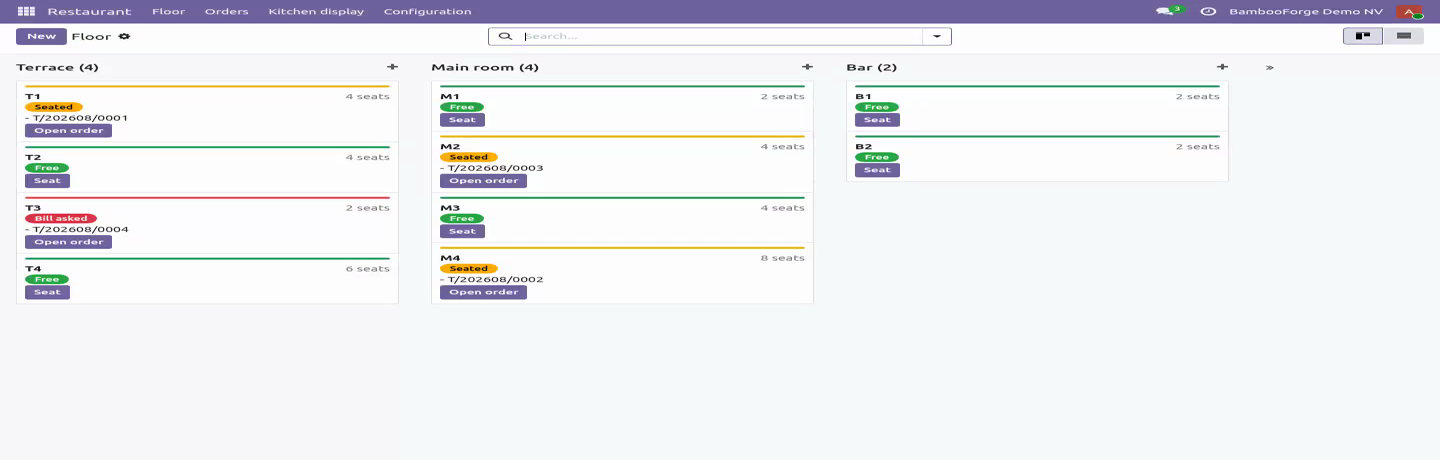Add a record in Bar column
1440x460 pixels.
1222,67
